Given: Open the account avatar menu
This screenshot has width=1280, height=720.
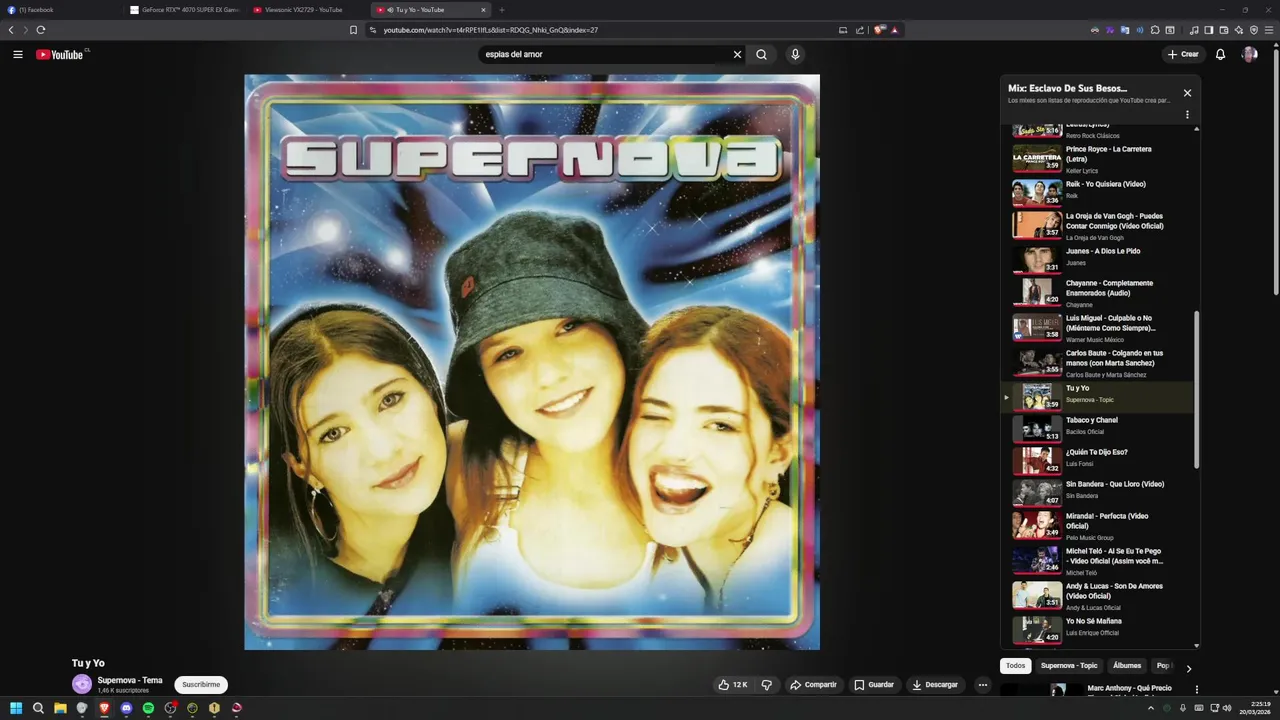Looking at the screenshot, I should click(x=1249, y=54).
